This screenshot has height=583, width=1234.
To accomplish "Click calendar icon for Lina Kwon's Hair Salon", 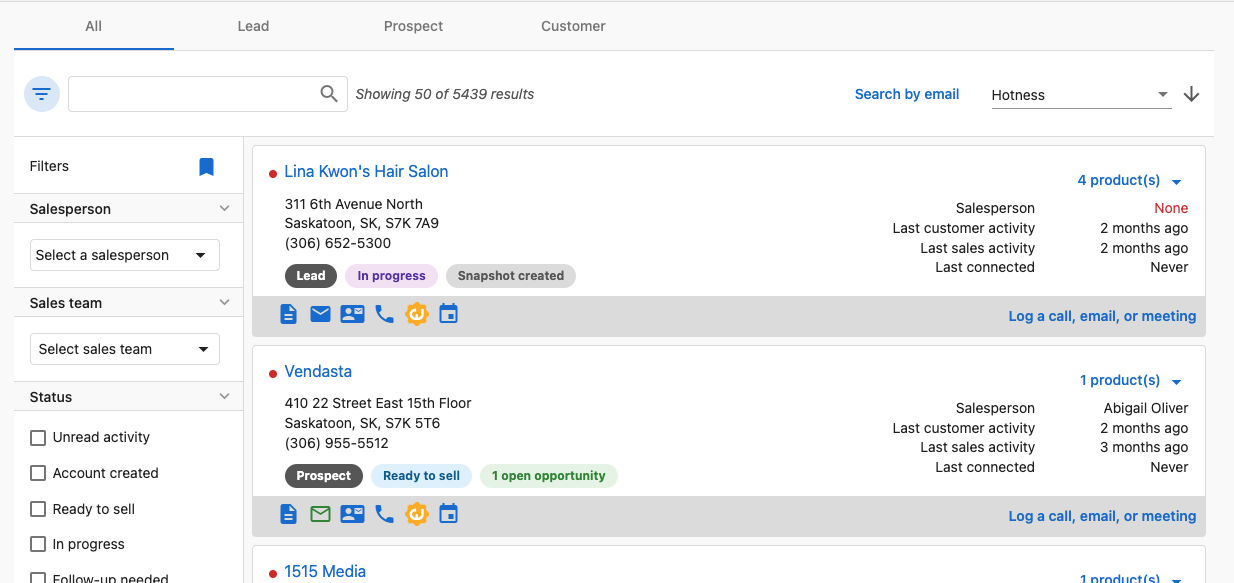I will [x=449, y=315].
